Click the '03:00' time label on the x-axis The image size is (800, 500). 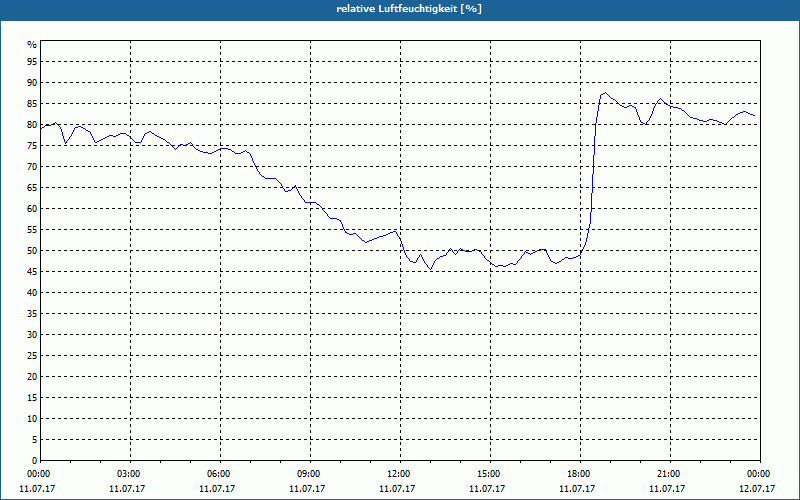click(131, 474)
